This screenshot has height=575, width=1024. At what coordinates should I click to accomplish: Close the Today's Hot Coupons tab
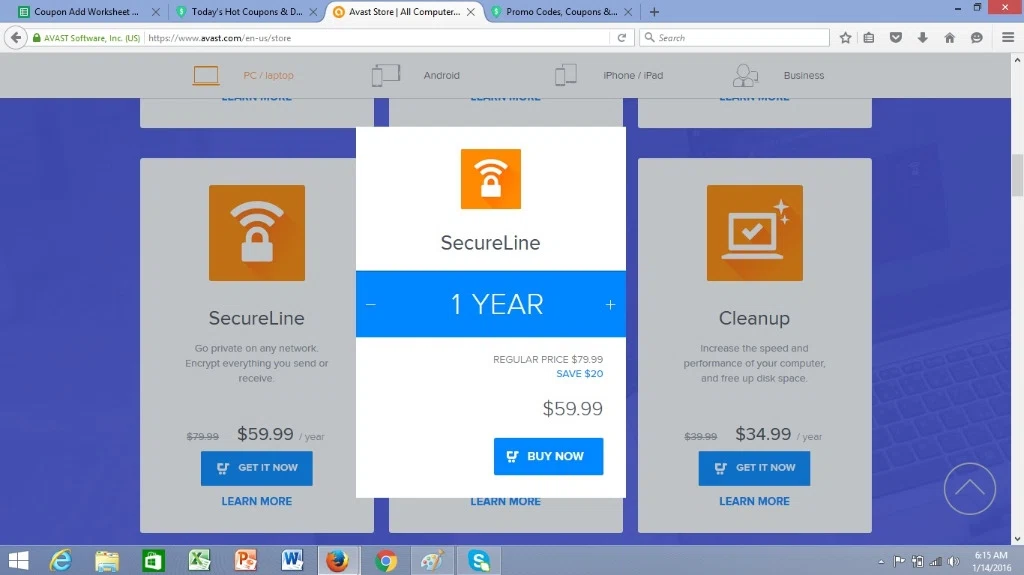coord(313,12)
